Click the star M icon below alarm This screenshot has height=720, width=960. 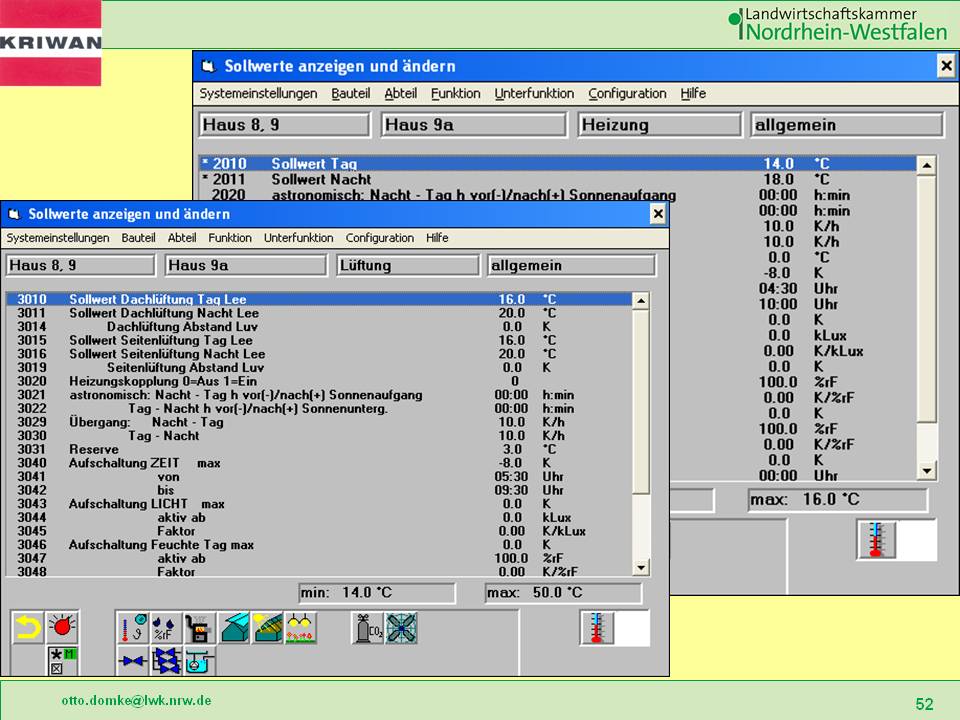click(63, 661)
